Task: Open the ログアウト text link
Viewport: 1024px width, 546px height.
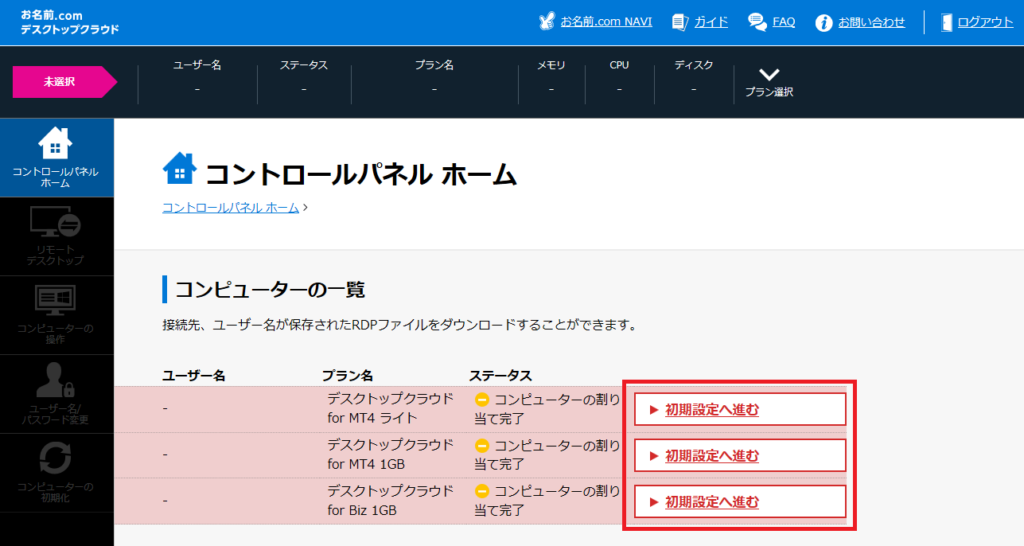Action: [985, 22]
